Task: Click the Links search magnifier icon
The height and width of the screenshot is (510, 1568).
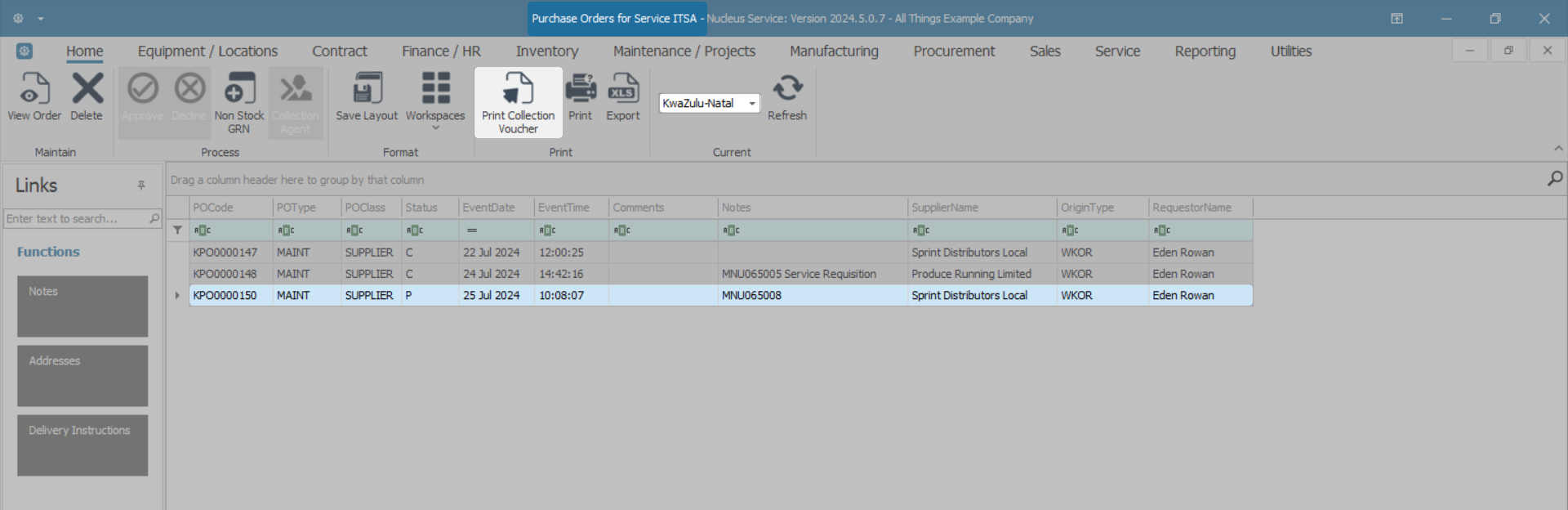Action: point(154,218)
